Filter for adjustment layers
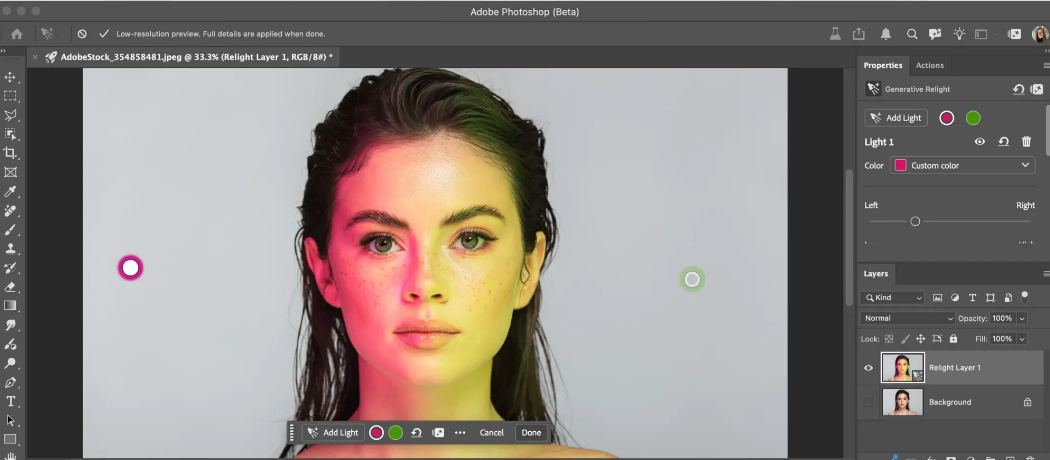The width and height of the screenshot is (1050, 460). 955,298
